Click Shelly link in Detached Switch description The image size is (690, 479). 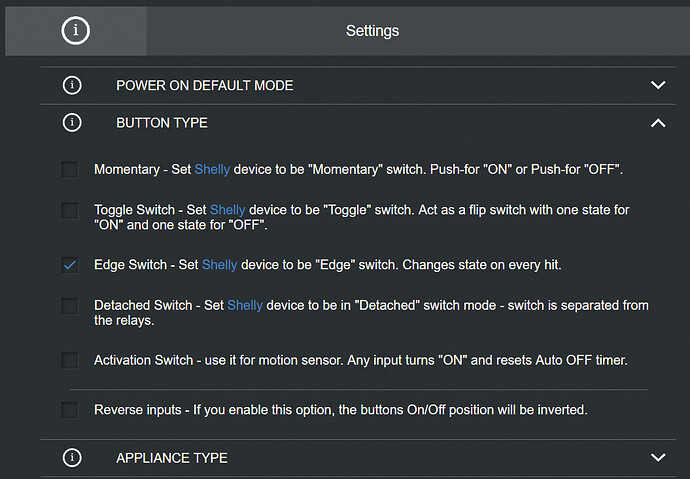(x=245, y=305)
